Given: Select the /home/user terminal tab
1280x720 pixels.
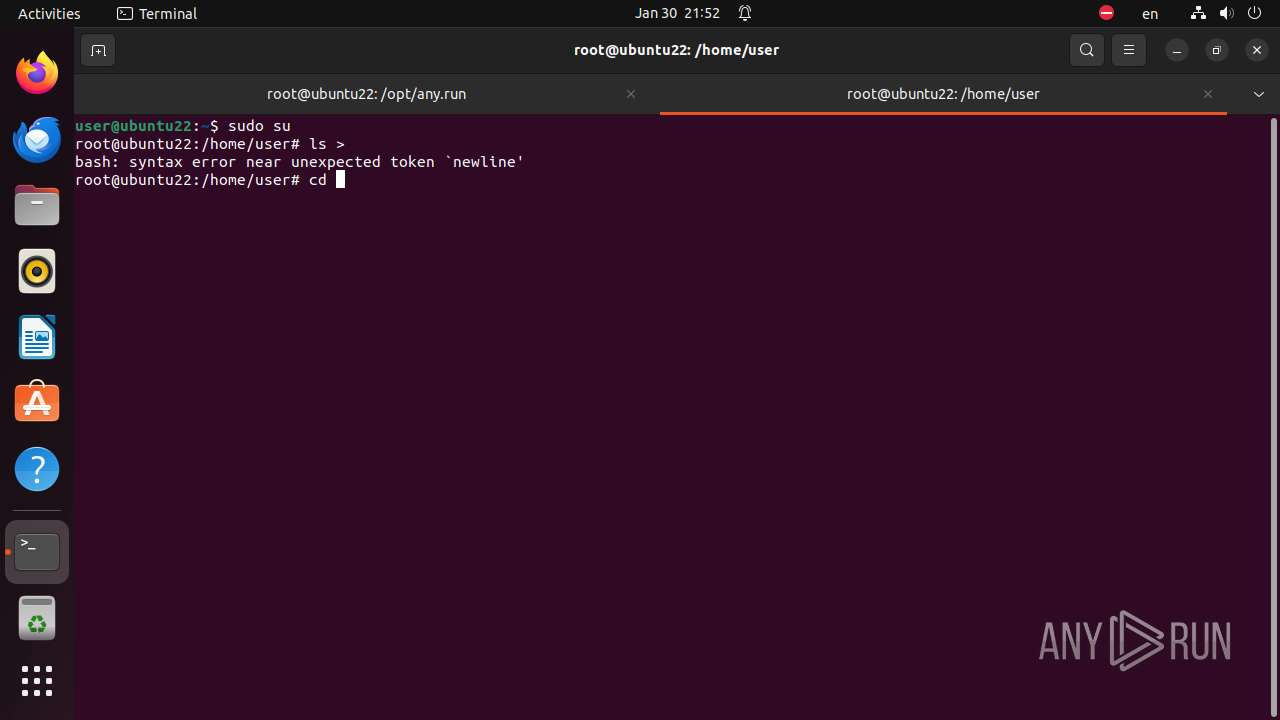Looking at the screenshot, I should [943, 94].
